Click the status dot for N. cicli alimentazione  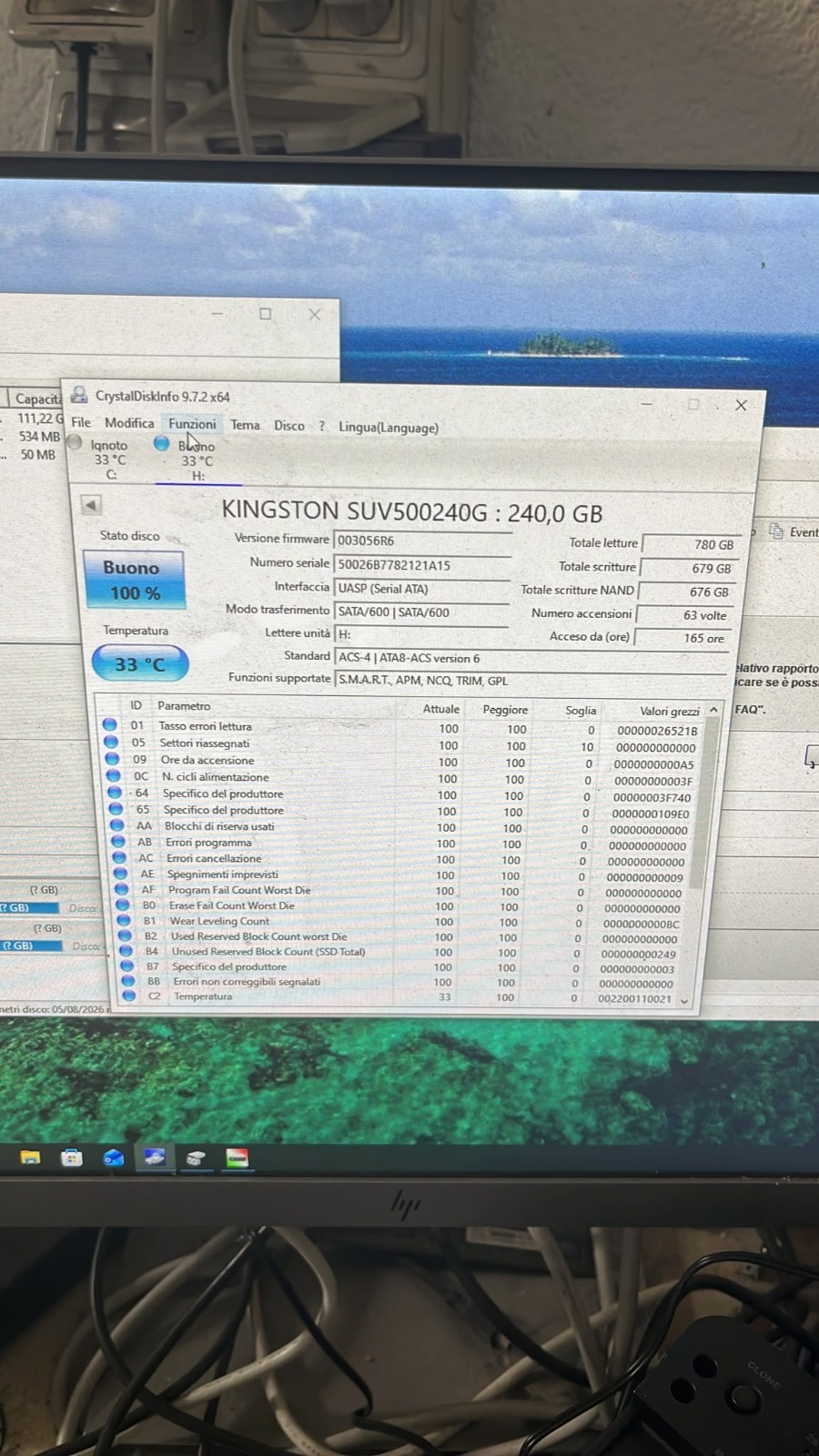pos(113,775)
